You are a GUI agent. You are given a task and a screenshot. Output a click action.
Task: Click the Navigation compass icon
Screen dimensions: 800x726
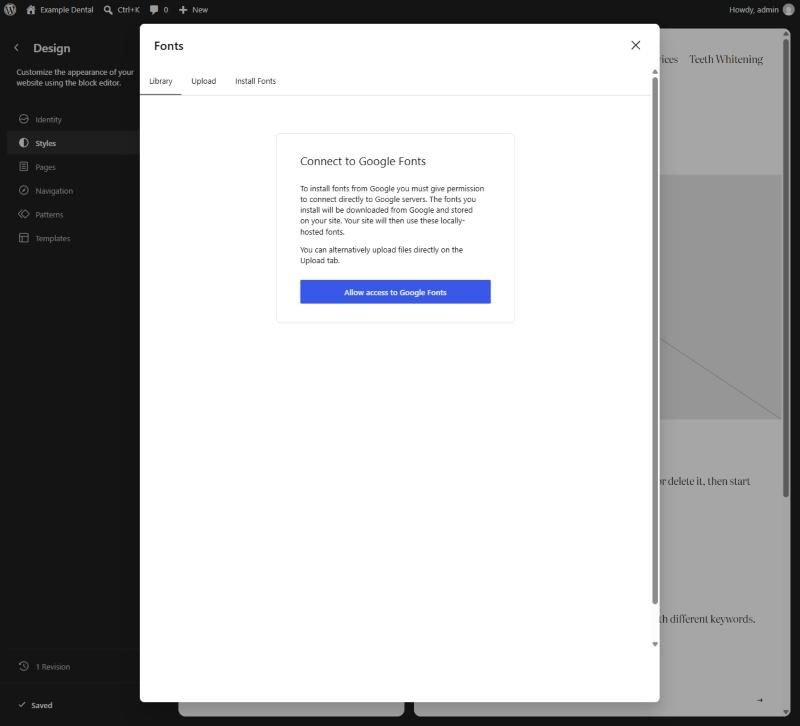(x=23, y=190)
